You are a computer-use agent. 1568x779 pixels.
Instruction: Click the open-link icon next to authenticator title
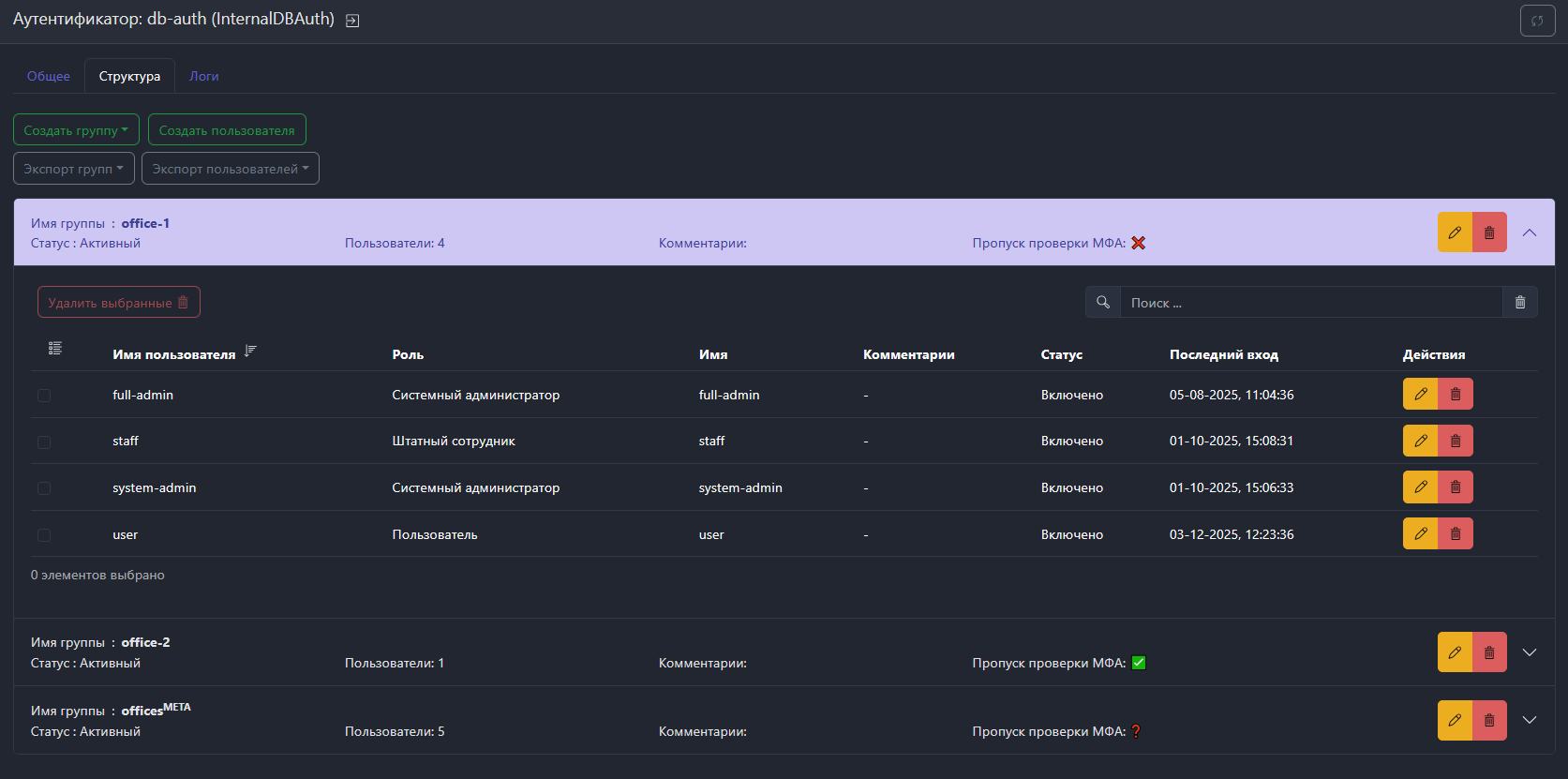(352, 21)
